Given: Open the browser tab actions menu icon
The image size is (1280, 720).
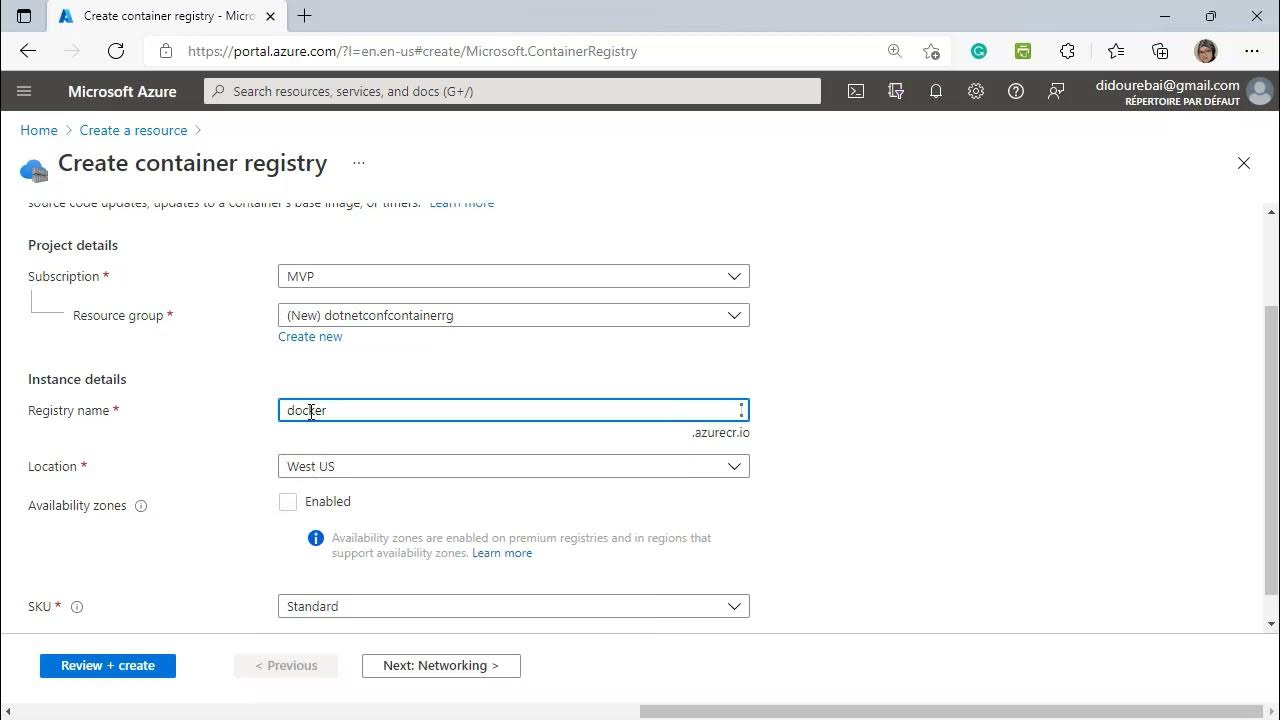Looking at the screenshot, I should point(24,16).
